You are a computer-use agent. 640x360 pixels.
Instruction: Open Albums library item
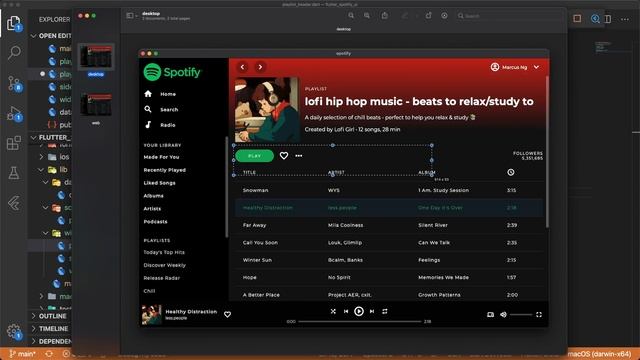[x=153, y=196]
